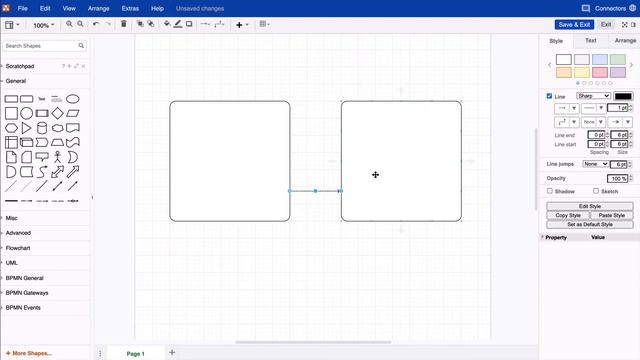Switch to the Arrange tab in format panel
Image resolution: width=640 pixels, height=360 pixels.
624,40
